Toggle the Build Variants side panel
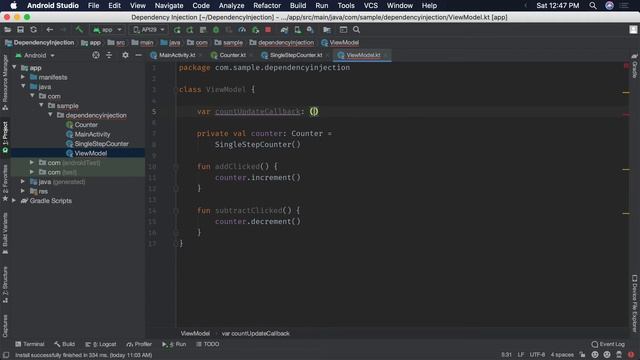640x360 pixels. click(x=5, y=234)
